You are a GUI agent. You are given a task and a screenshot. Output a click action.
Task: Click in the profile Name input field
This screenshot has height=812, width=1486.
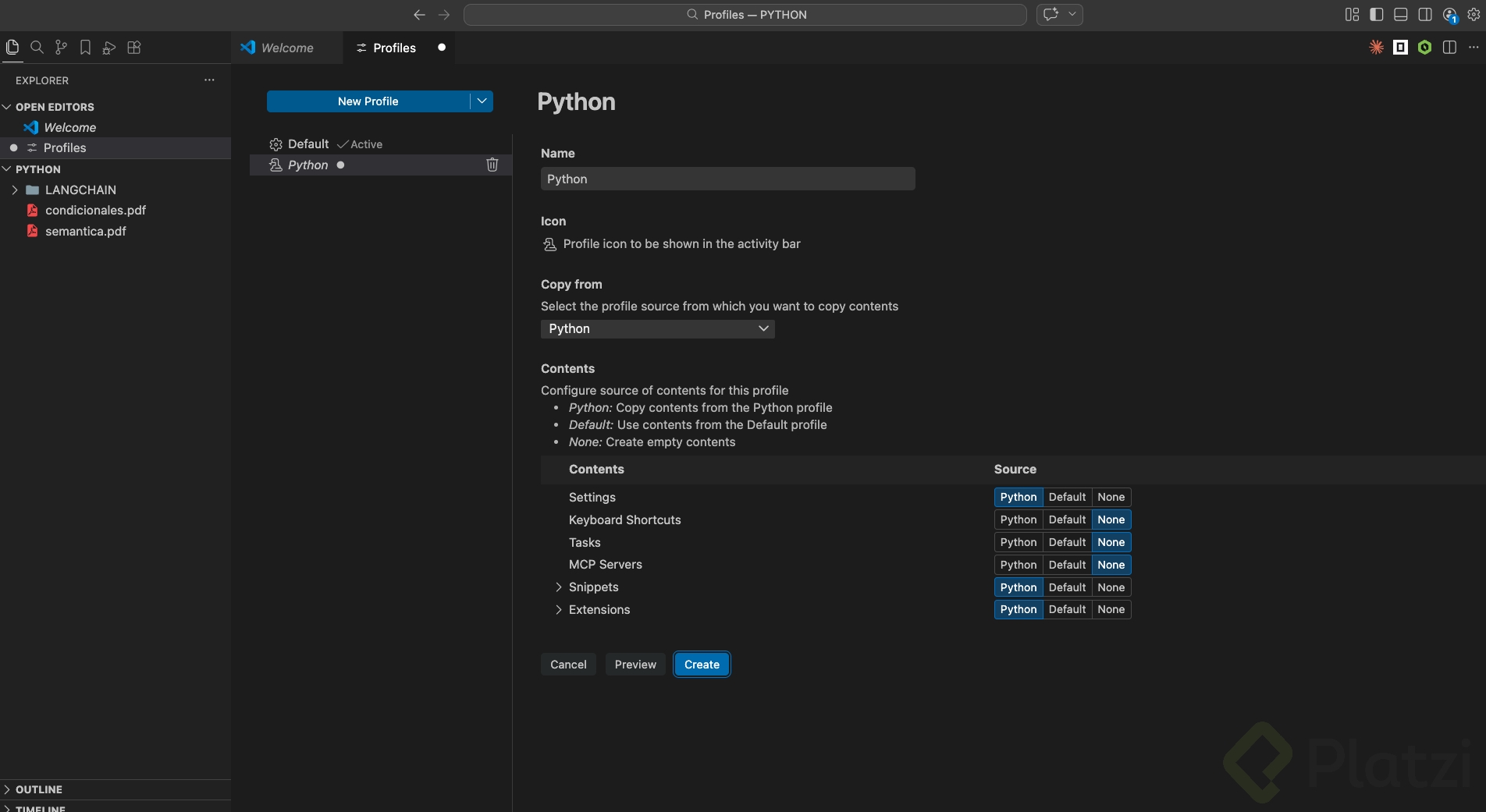[727, 179]
